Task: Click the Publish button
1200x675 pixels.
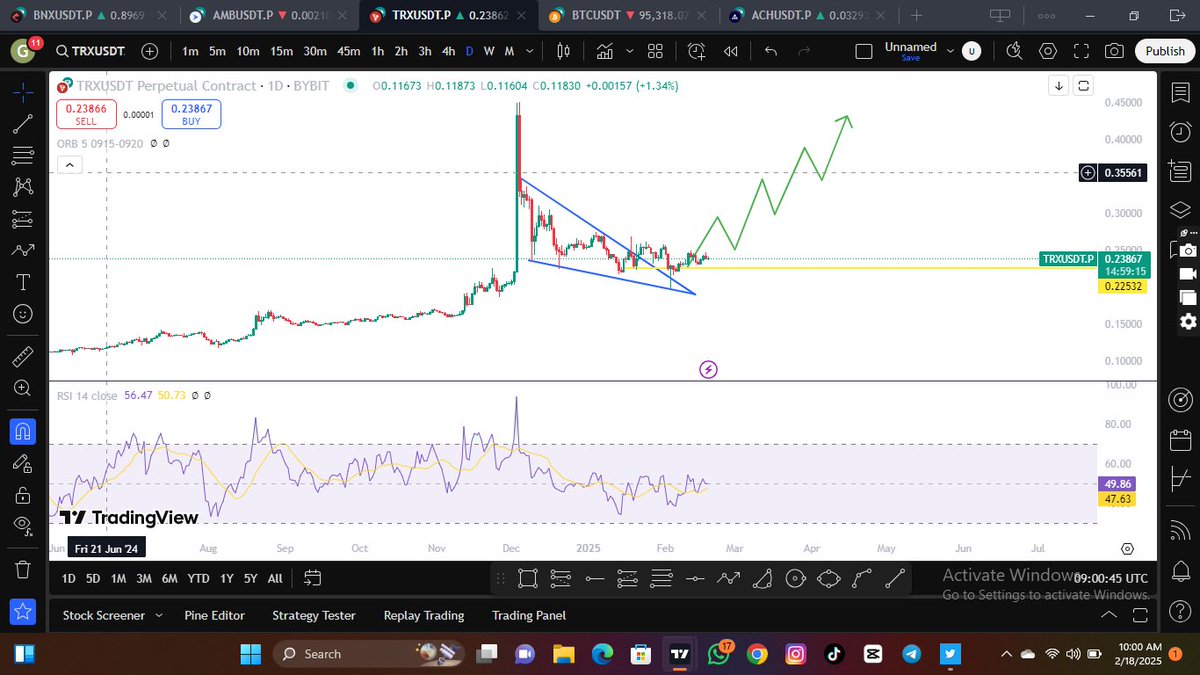Action: coord(1165,52)
